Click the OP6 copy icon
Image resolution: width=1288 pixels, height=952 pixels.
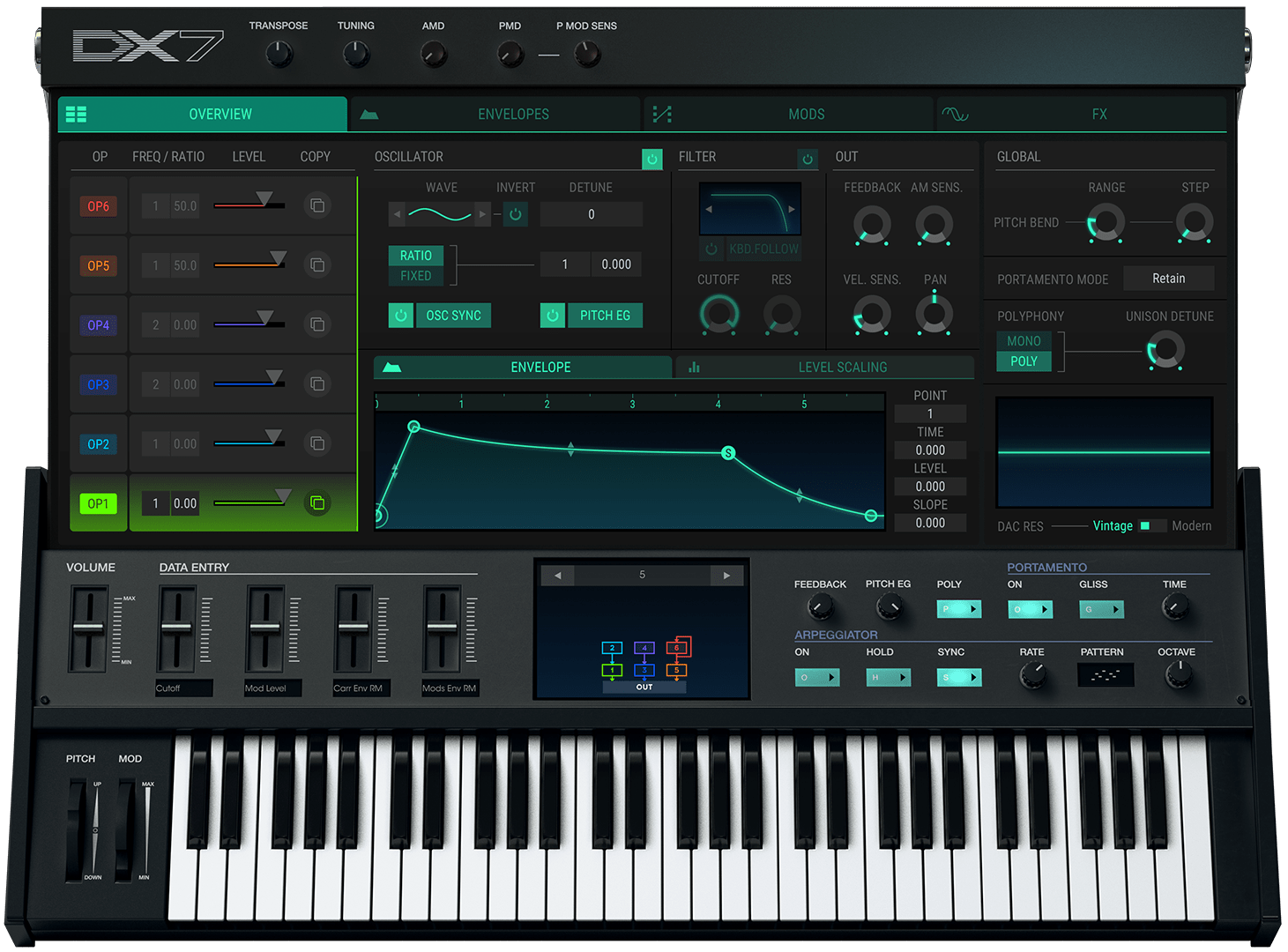[x=317, y=205]
